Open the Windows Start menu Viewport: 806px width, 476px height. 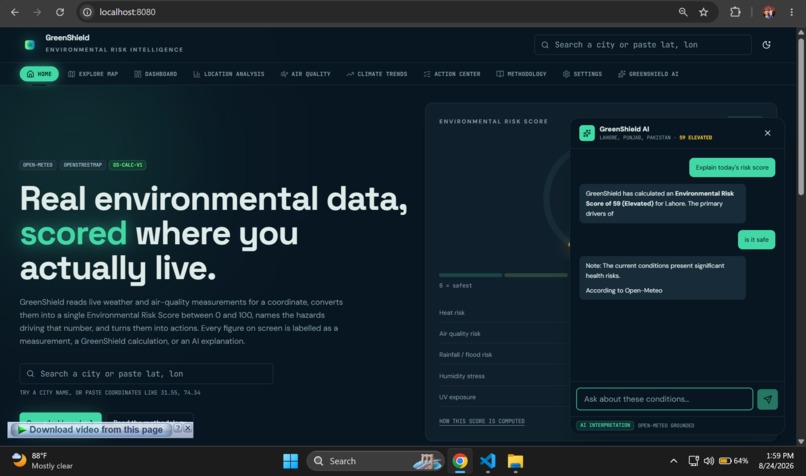(x=290, y=461)
